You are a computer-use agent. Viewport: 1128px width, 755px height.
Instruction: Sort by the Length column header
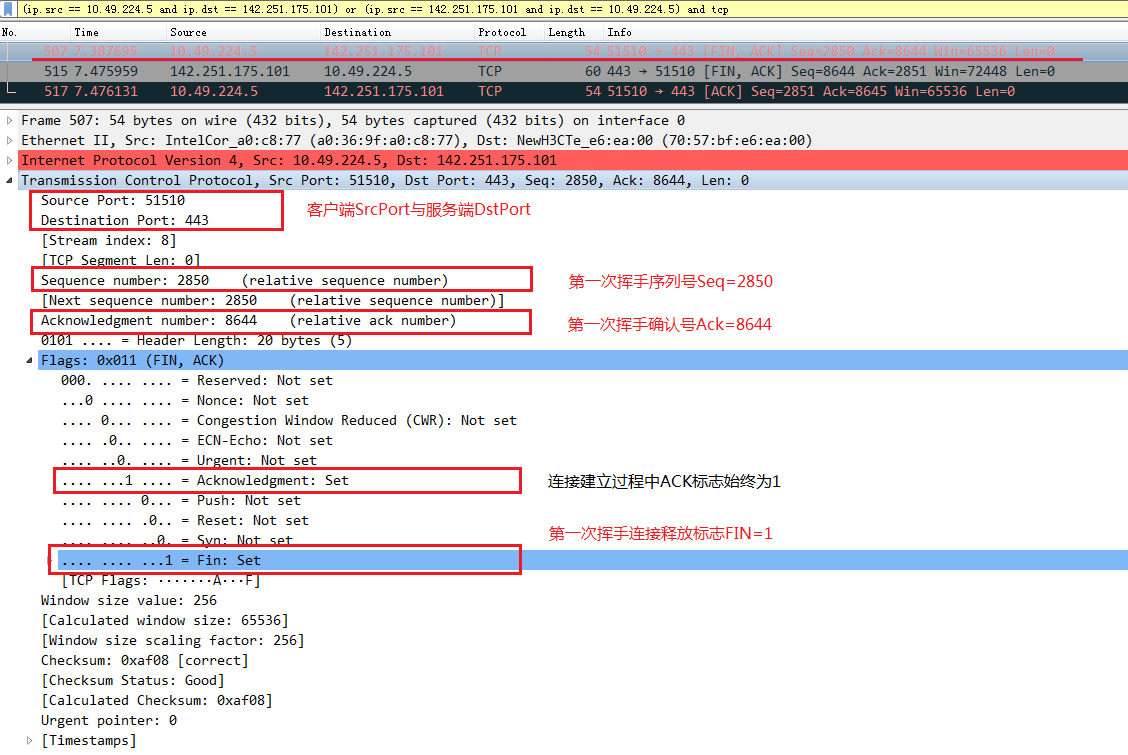[x=566, y=32]
